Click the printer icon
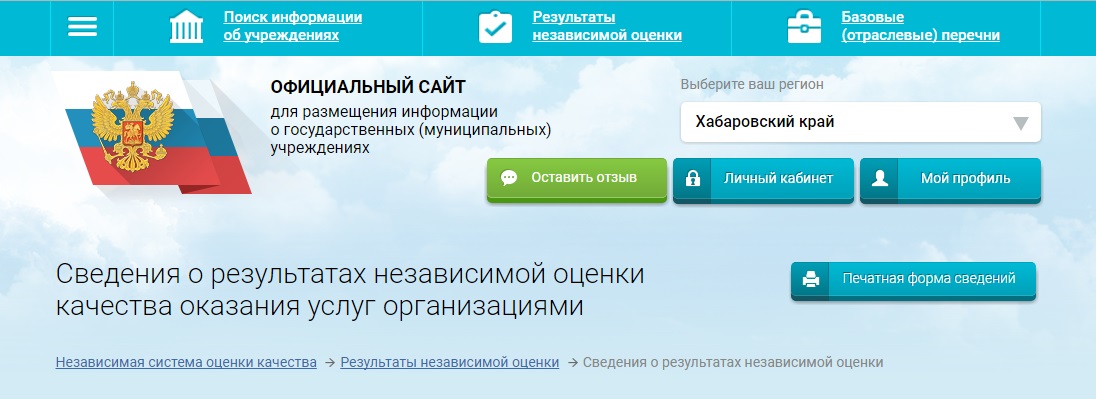 (811, 280)
